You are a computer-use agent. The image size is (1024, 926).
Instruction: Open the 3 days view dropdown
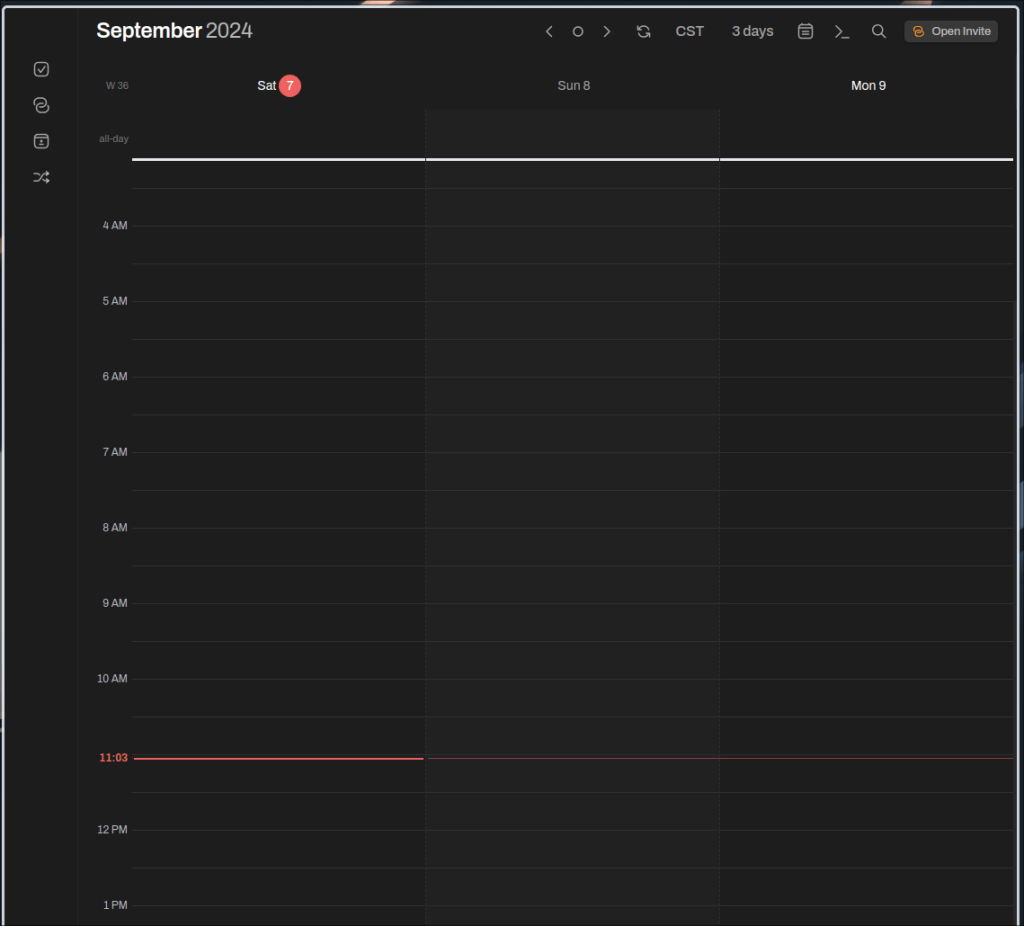[x=752, y=31]
